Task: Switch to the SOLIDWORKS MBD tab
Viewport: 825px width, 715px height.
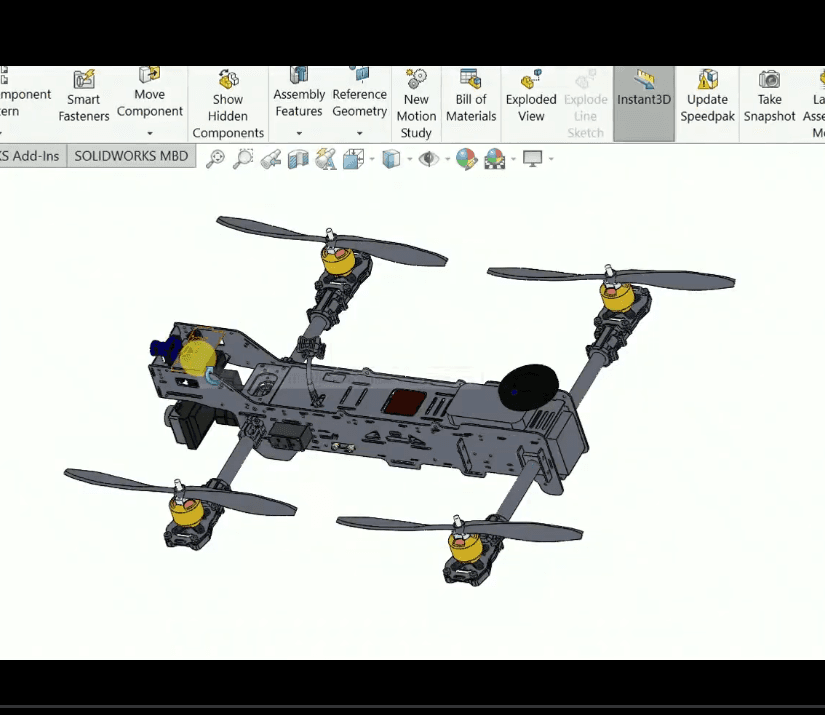Action: 131,156
